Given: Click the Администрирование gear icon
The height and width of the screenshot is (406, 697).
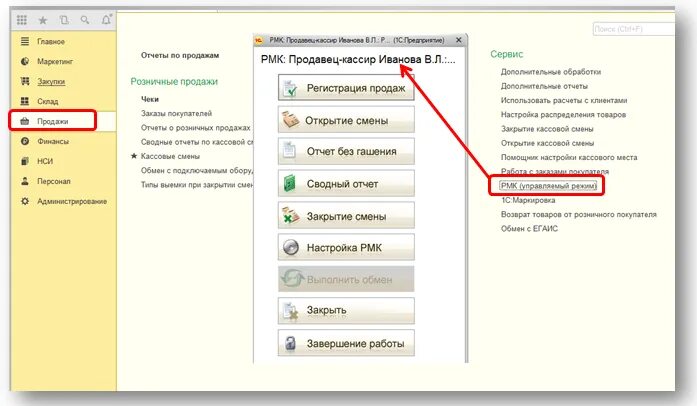Looking at the screenshot, I should (25, 201).
